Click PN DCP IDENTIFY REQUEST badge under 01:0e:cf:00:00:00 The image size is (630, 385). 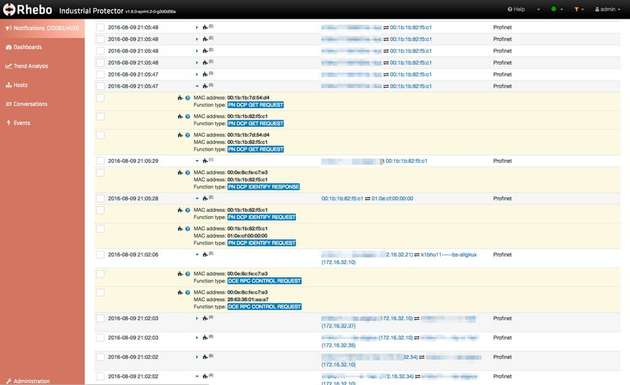(x=262, y=243)
